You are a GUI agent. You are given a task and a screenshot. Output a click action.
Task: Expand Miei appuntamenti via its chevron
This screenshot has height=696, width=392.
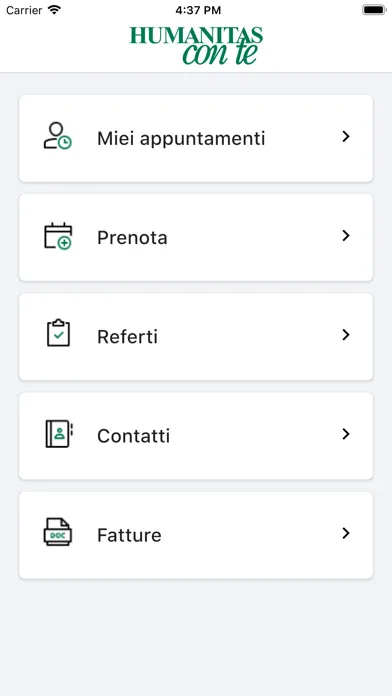click(x=346, y=137)
